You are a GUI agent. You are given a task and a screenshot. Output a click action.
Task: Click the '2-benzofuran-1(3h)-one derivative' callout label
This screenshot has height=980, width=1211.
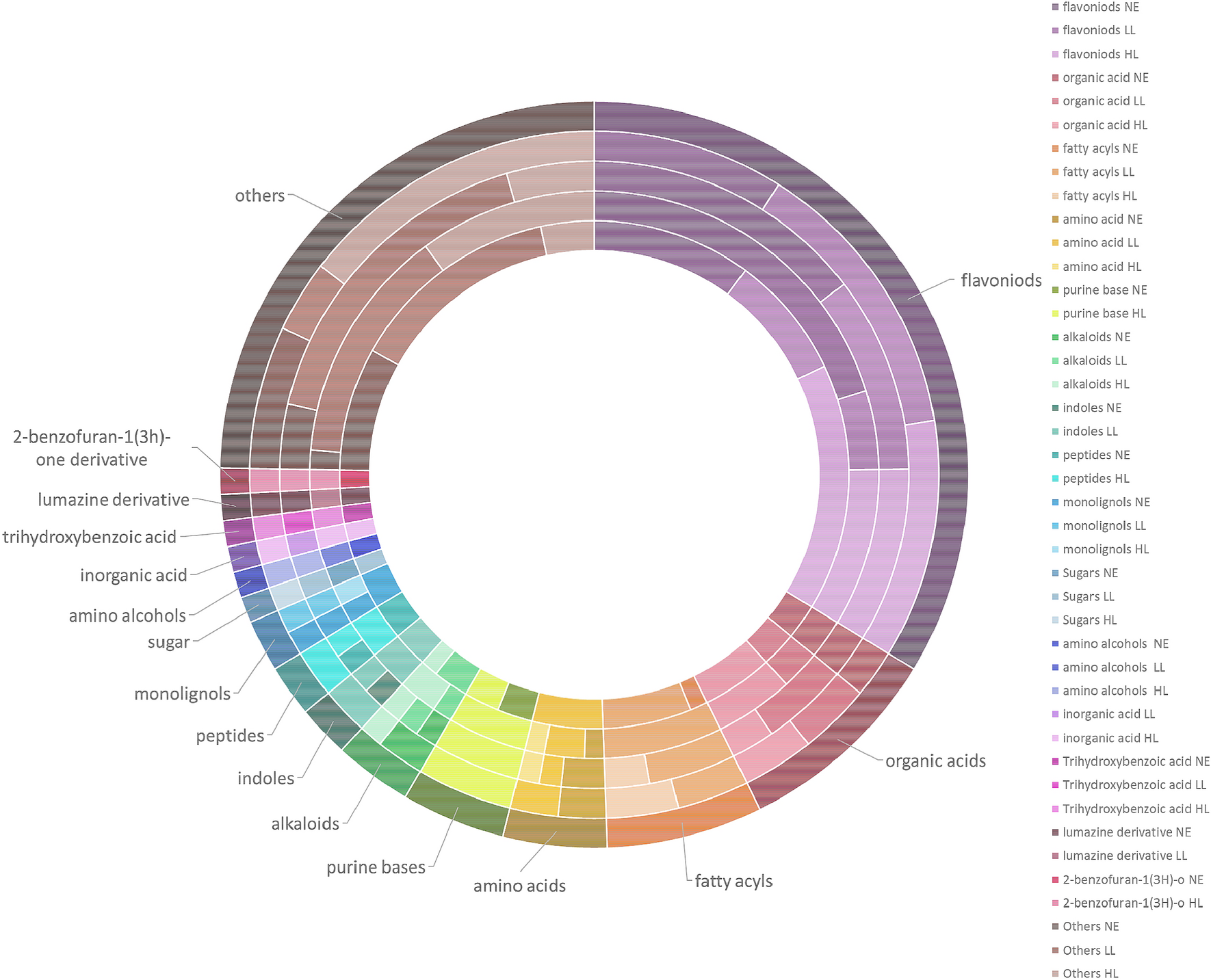click(92, 449)
